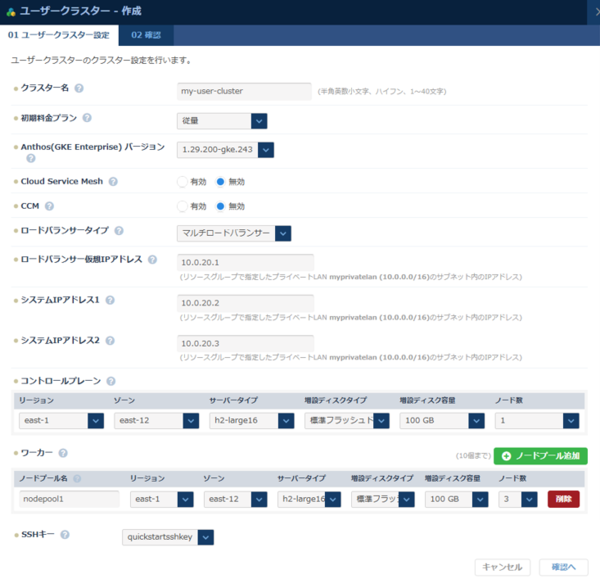Click help icon next to クラスター名
This screenshot has width=600, height=579.
point(79,89)
